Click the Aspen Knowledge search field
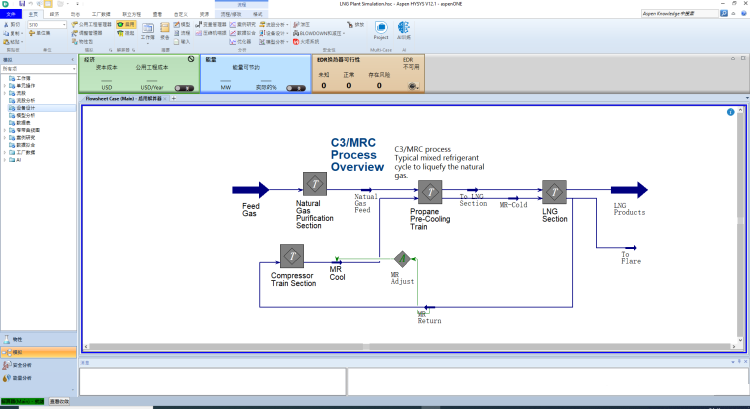 pos(679,13)
